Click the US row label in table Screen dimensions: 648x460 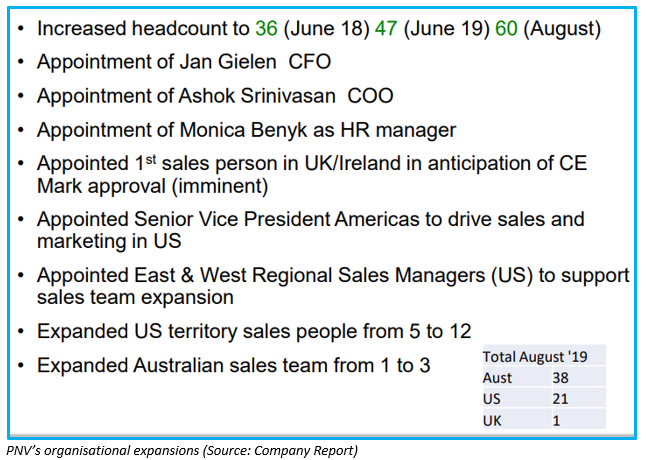point(492,400)
